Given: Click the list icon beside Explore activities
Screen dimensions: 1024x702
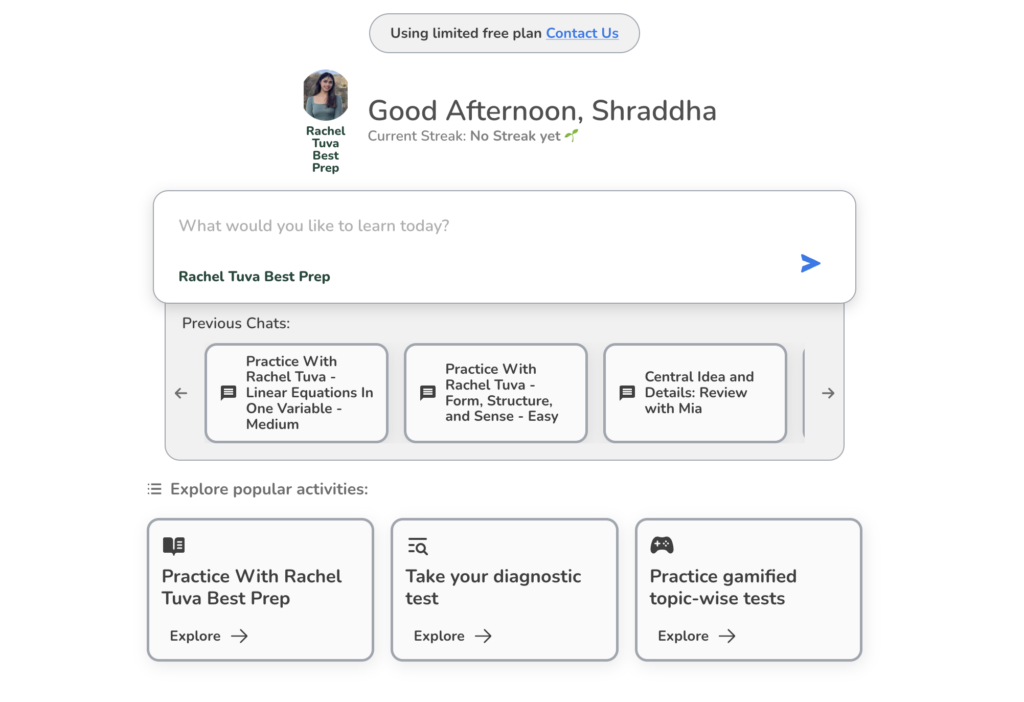Looking at the screenshot, I should click(x=154, y=489).
